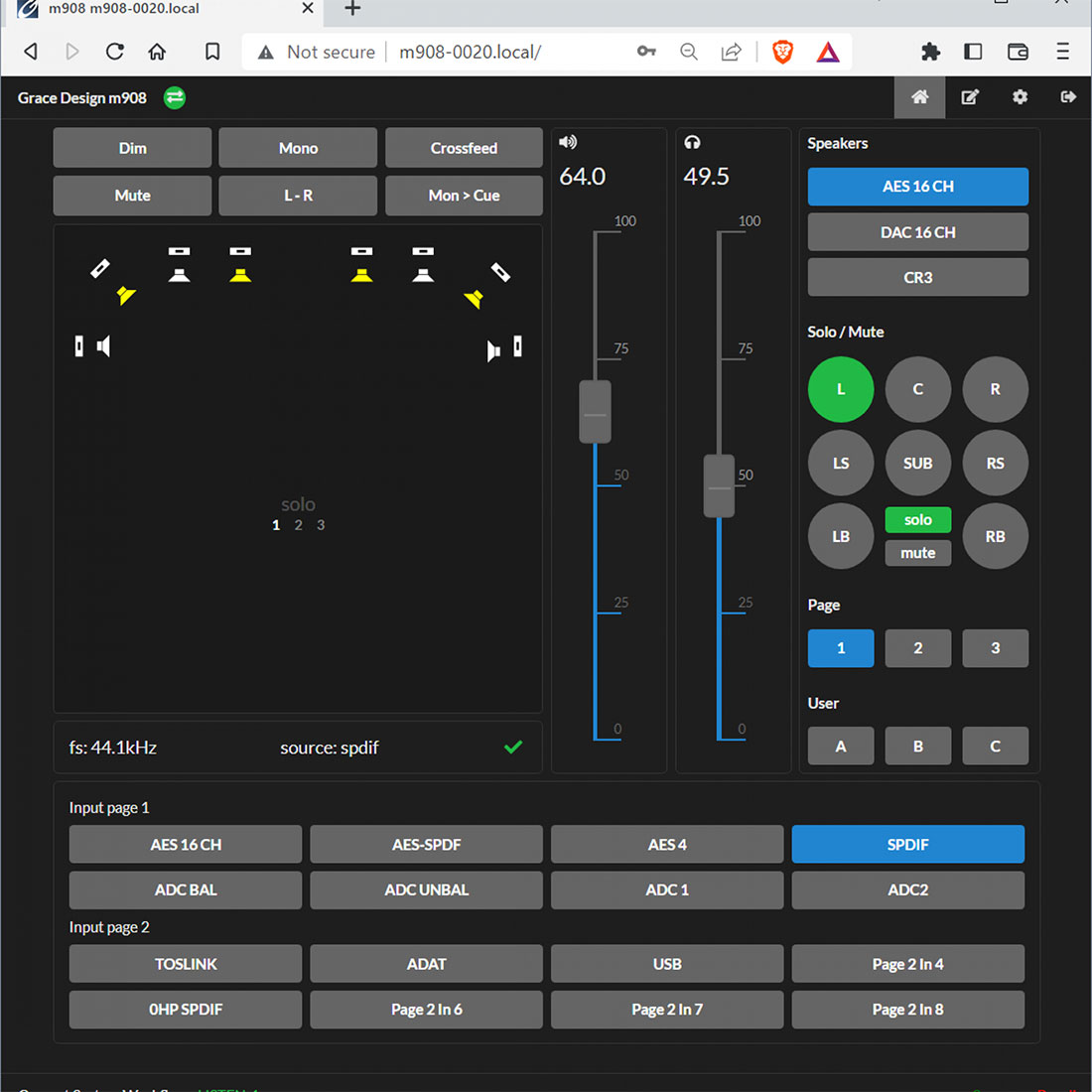Open the settings gear in Grace Design header

[x=1020, y=97]
